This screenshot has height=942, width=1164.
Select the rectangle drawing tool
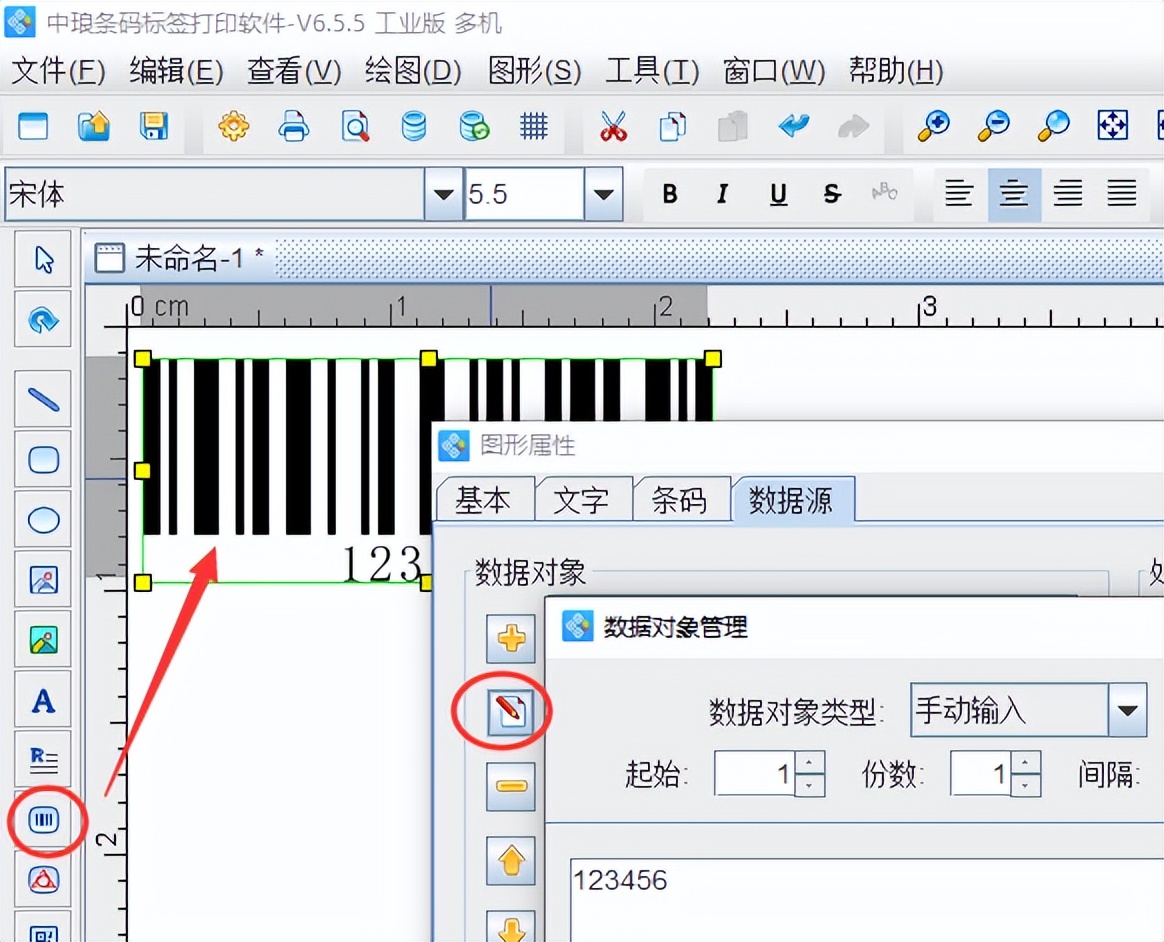[x=42, y=459]
